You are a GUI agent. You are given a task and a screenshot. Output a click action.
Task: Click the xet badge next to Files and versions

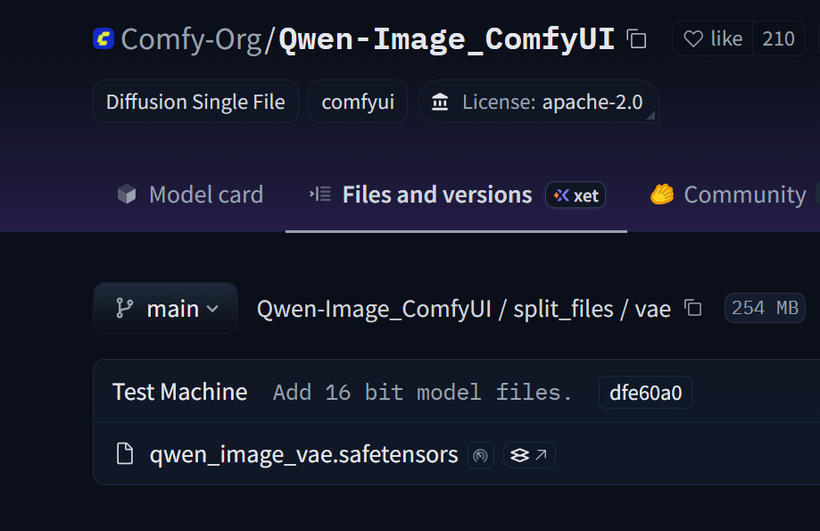(x=575, y=195)
